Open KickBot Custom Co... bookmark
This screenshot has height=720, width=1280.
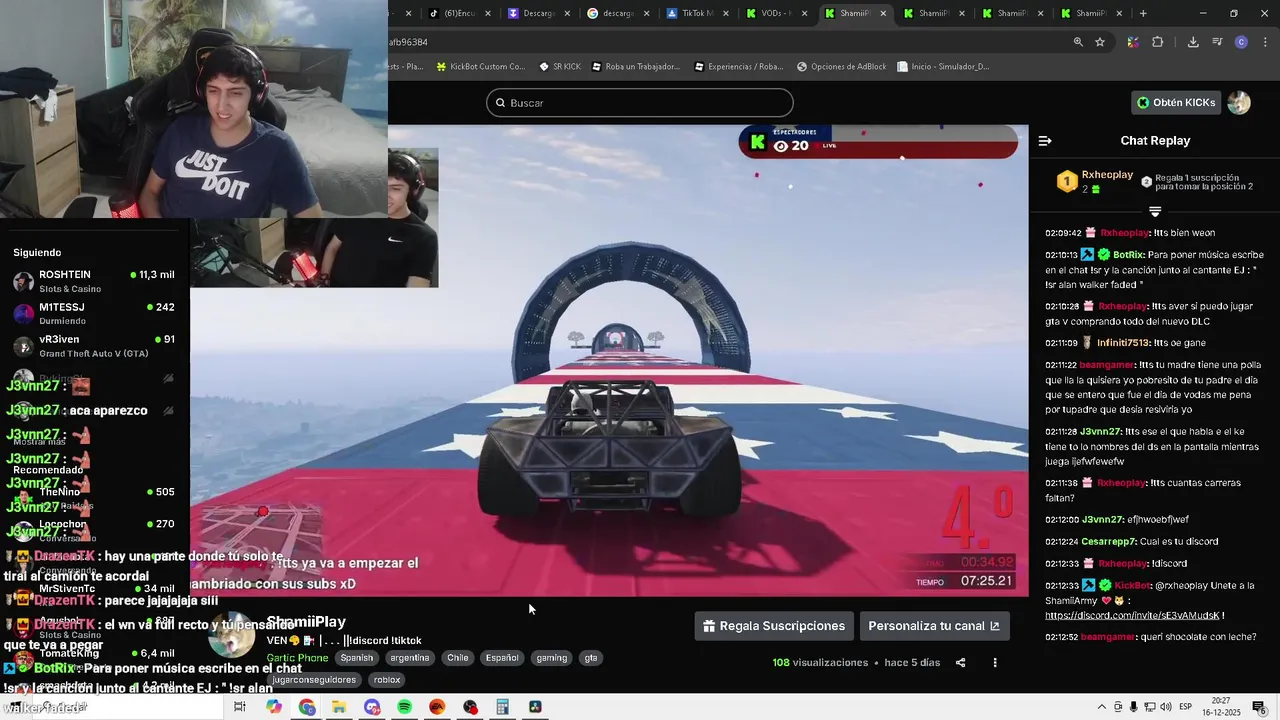tap(481, 67)
